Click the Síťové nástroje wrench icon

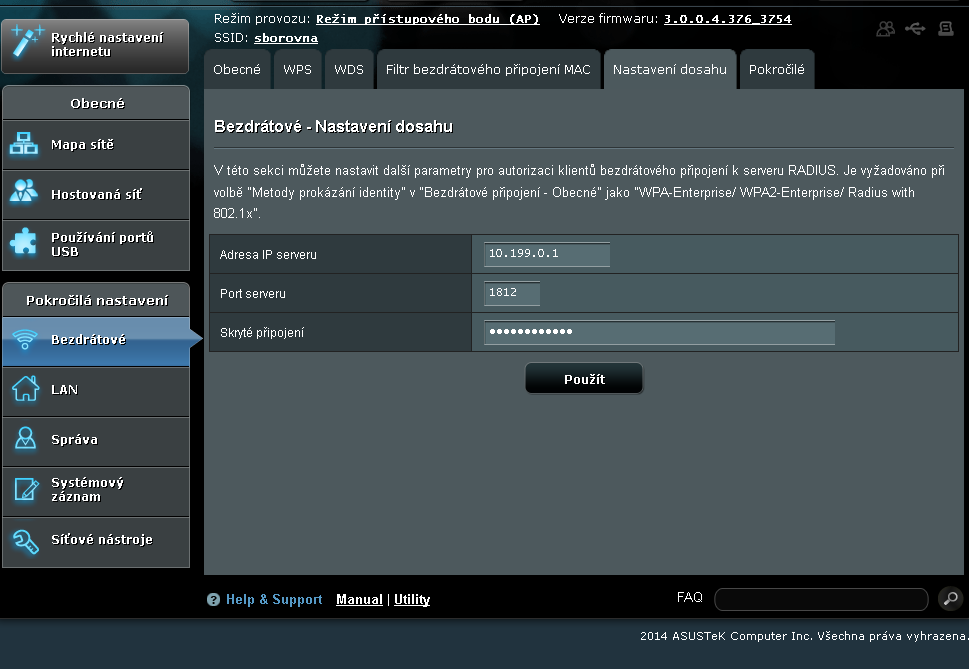24,540
